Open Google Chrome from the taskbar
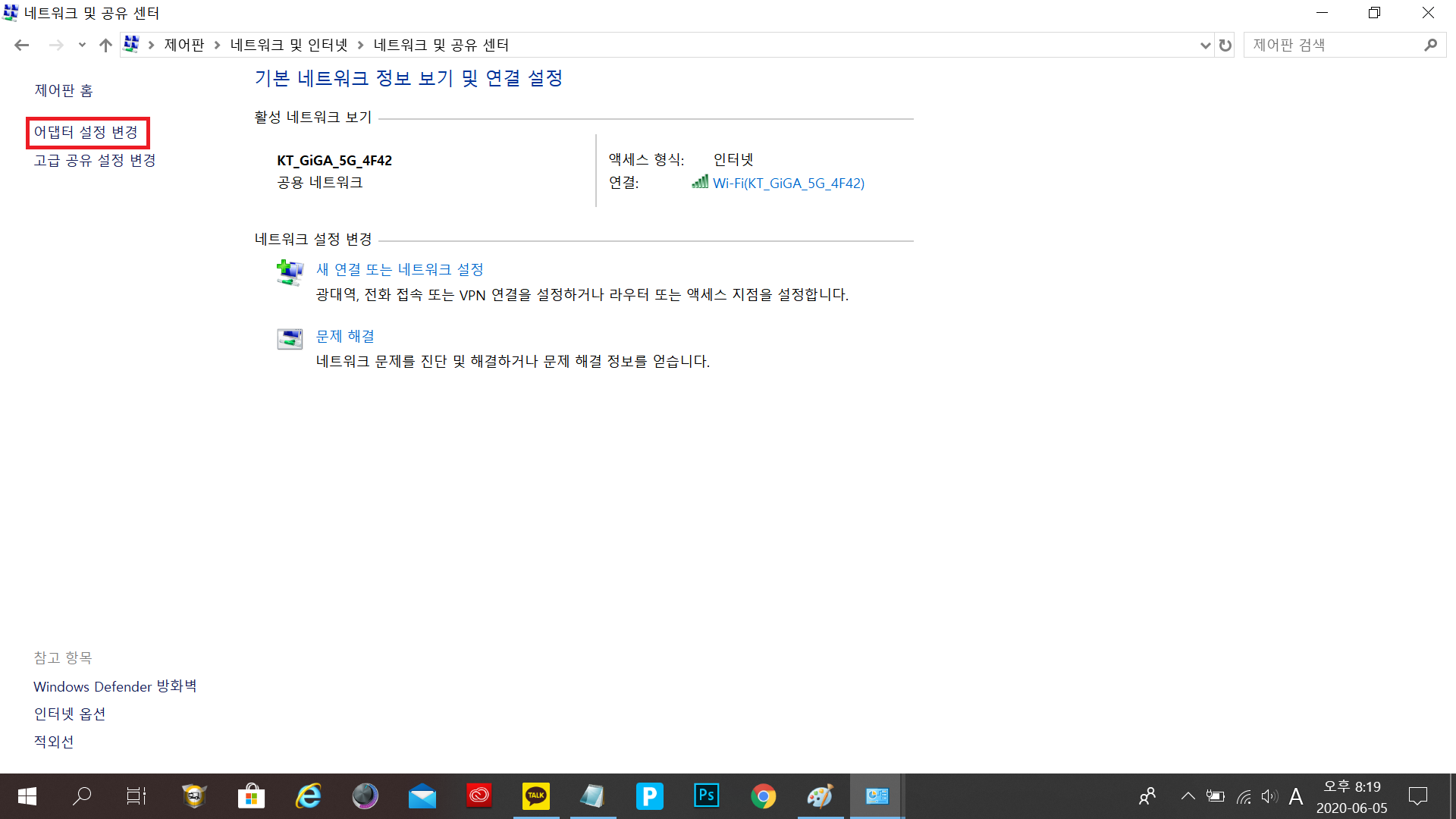Screen dimensions: 1456x819 (x=764, y=796)
